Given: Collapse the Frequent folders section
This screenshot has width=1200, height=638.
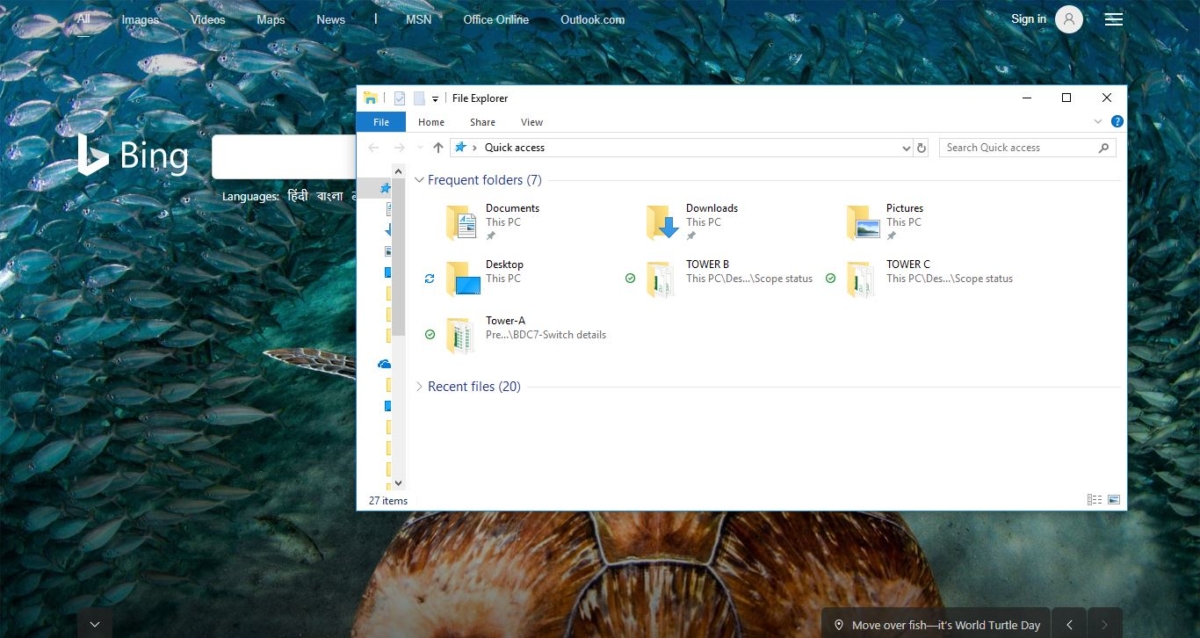Looking at the screenshot, I should (418, 180).
